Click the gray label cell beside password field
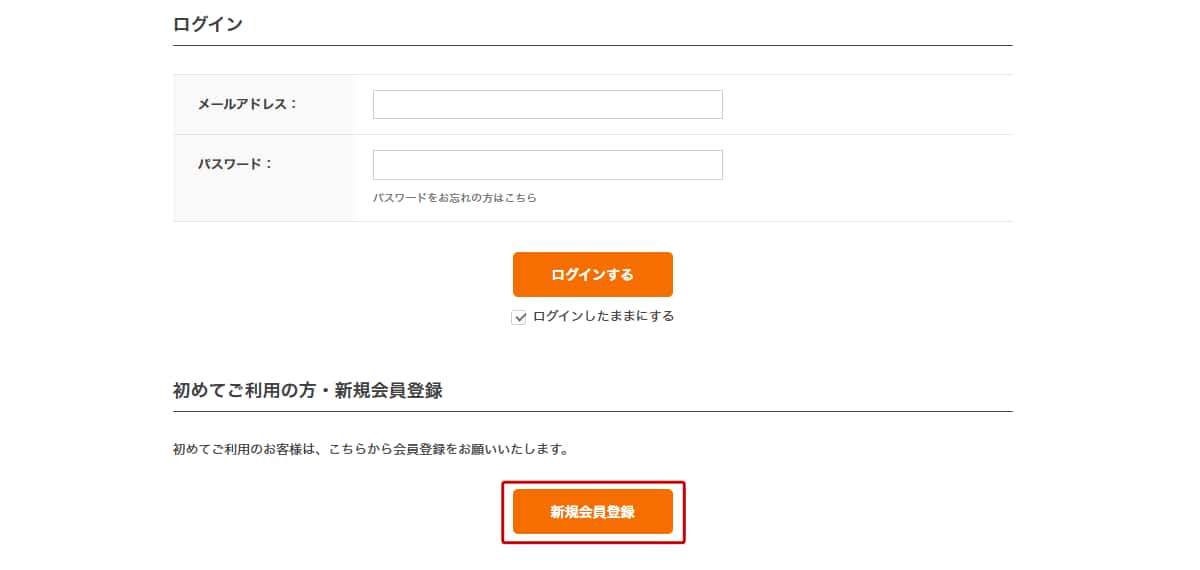1200x570 pixels. [x=263, y=178]
